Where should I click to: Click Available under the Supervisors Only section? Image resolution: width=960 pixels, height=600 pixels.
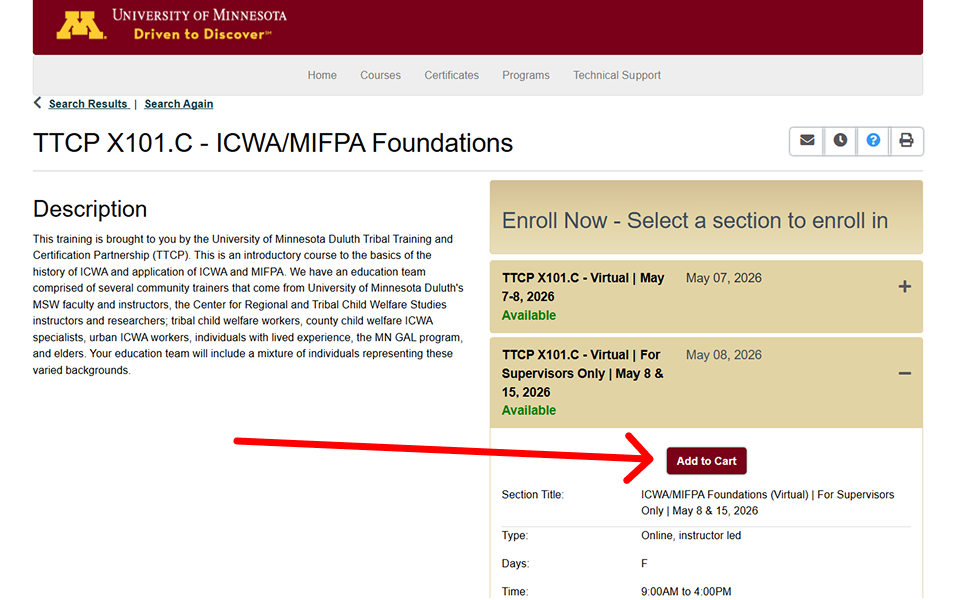(x=529, y=410)
